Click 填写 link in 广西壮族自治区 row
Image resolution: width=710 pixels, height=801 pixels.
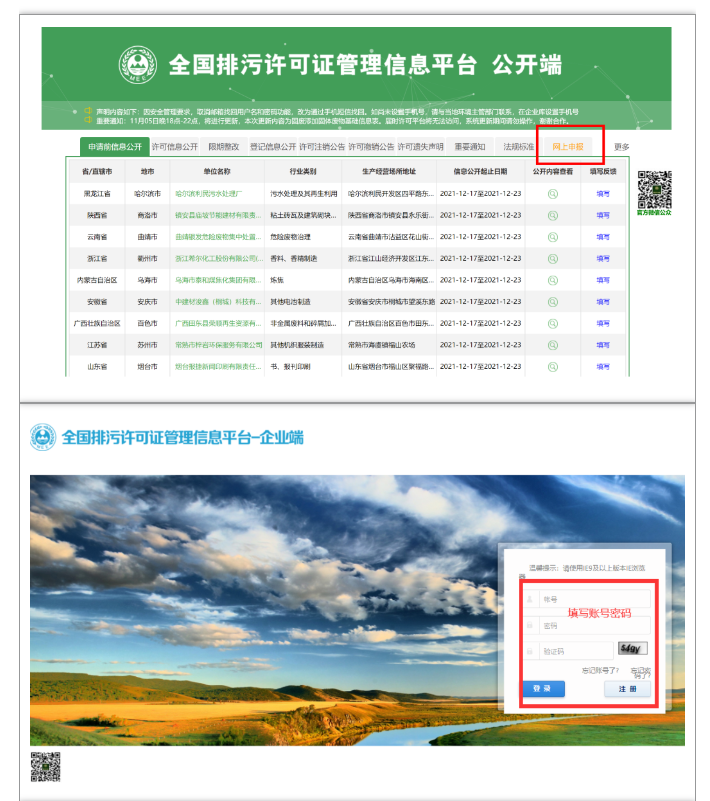(603, 323)
